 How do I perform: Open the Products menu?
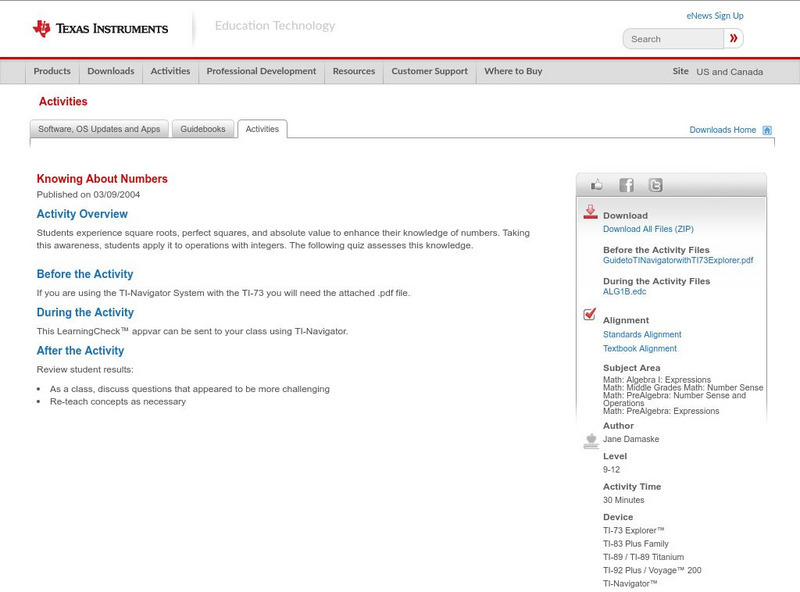point(52,72)
